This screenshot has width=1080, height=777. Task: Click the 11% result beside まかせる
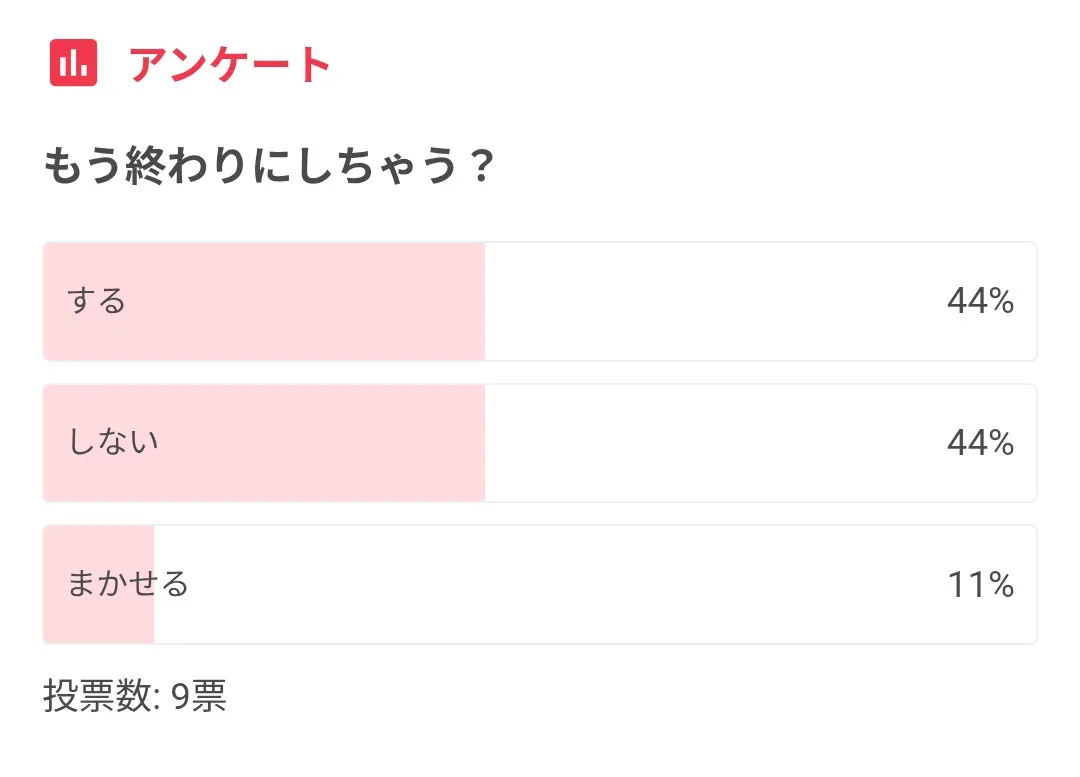pos(980,584)
